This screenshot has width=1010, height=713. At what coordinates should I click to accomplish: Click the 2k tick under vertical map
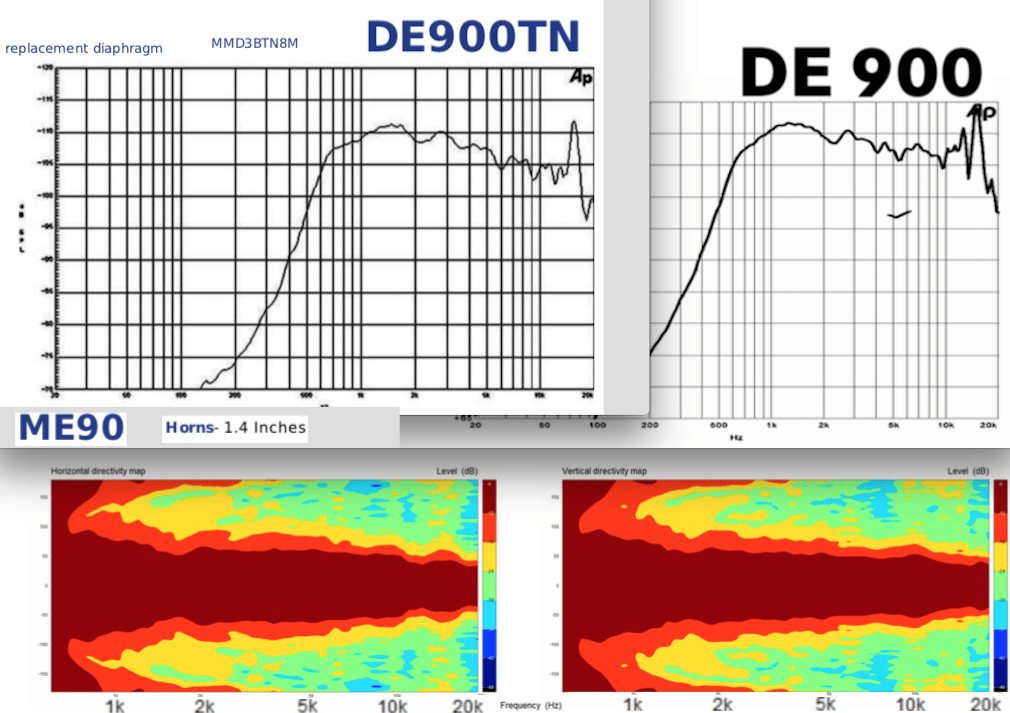coord(721,704)
